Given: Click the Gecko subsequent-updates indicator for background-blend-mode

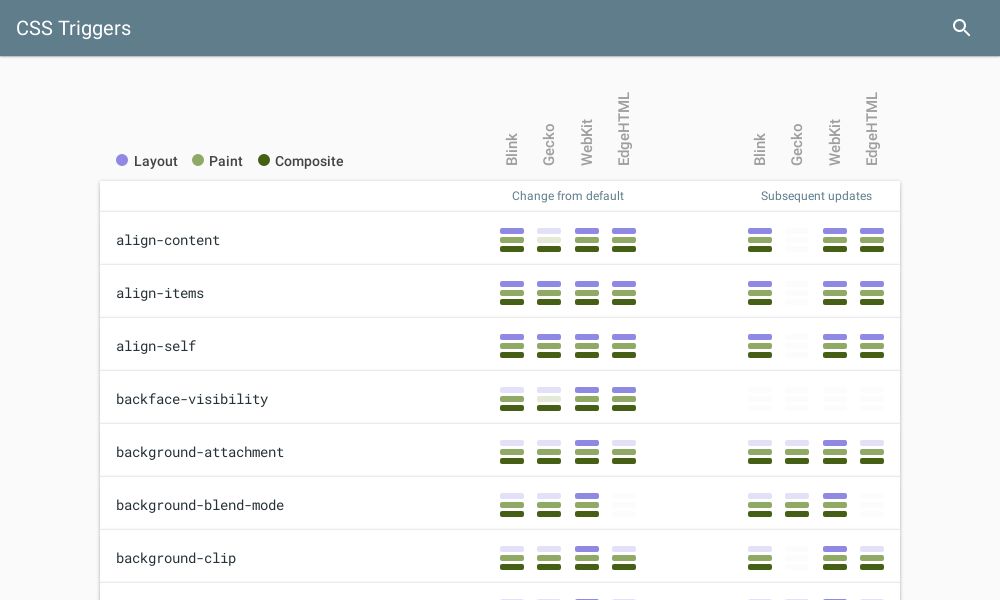Looking at the screenshot, I should tap(797, 505).
